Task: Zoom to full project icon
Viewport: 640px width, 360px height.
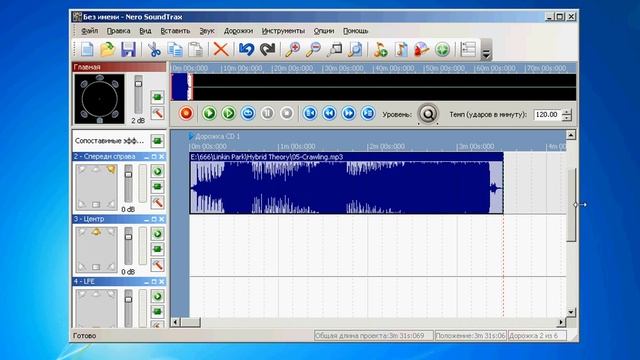Action: (x=355, y=49)
